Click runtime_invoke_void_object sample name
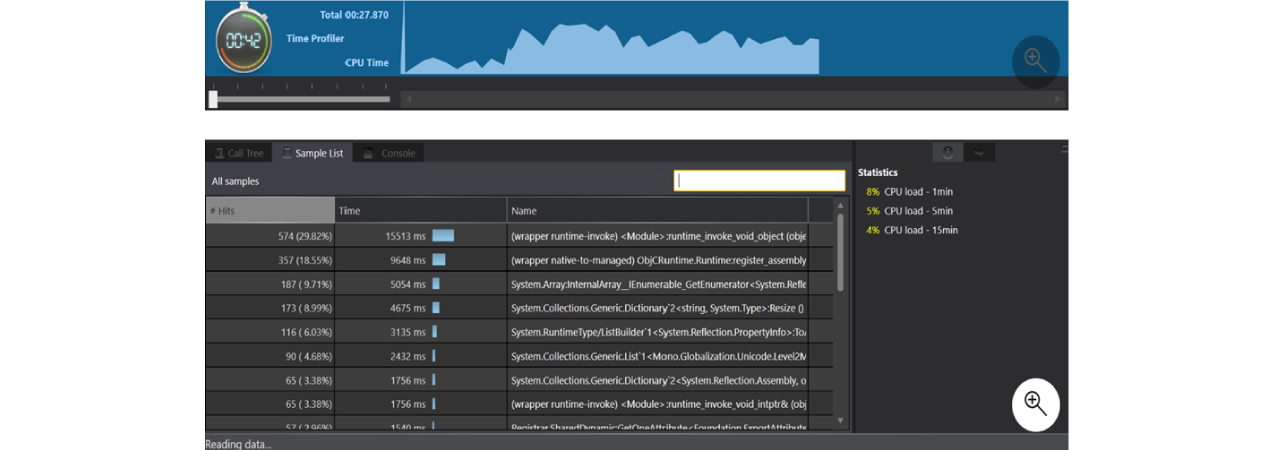1272x450 pixels. pyautogui.click(x=658, y=236)
